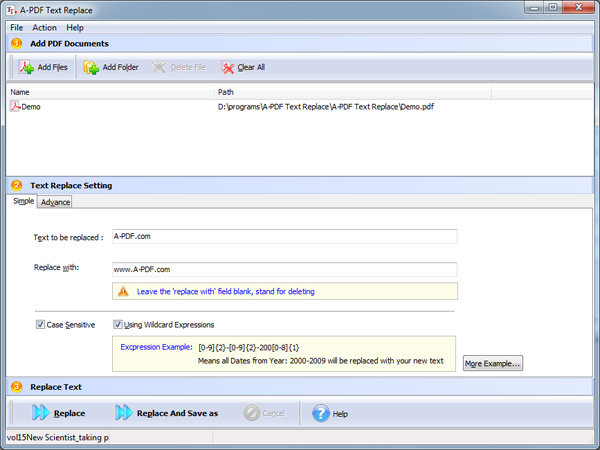Image resolution: width=600 pixels, height=450 pixels.
Task: Click the greyed Delete File button
Action: coord(179,67)
